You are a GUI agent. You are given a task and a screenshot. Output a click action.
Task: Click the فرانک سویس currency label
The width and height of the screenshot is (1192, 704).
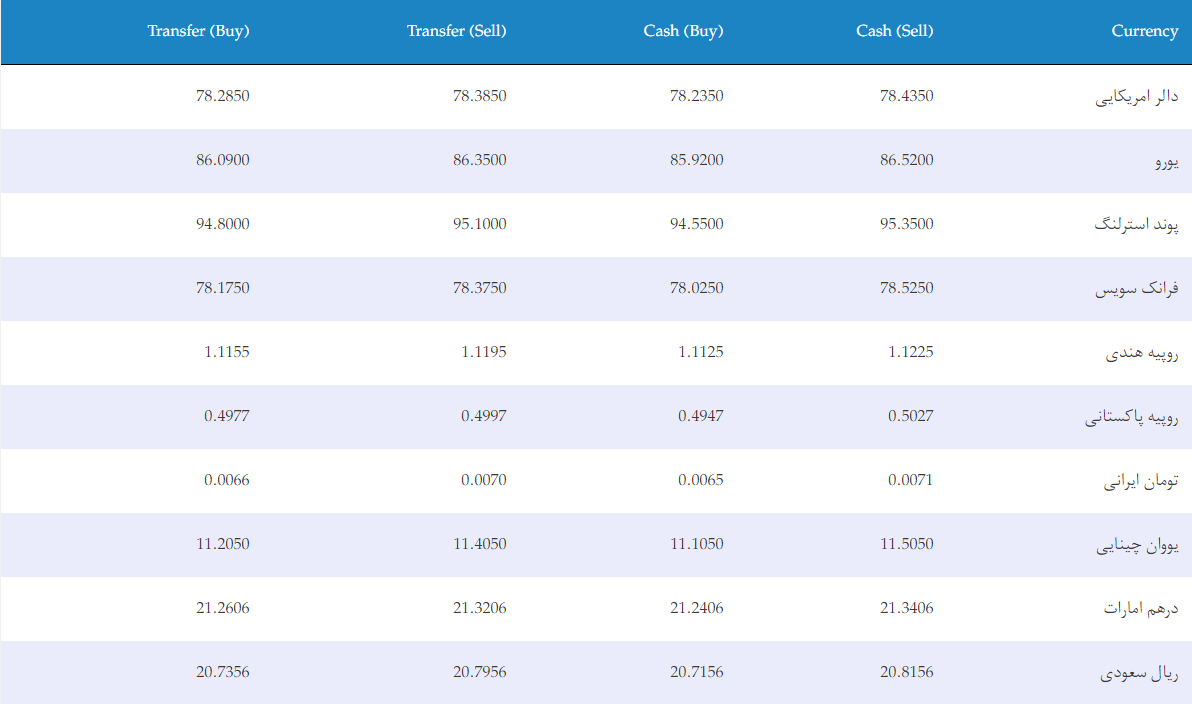click(1137, 288)
